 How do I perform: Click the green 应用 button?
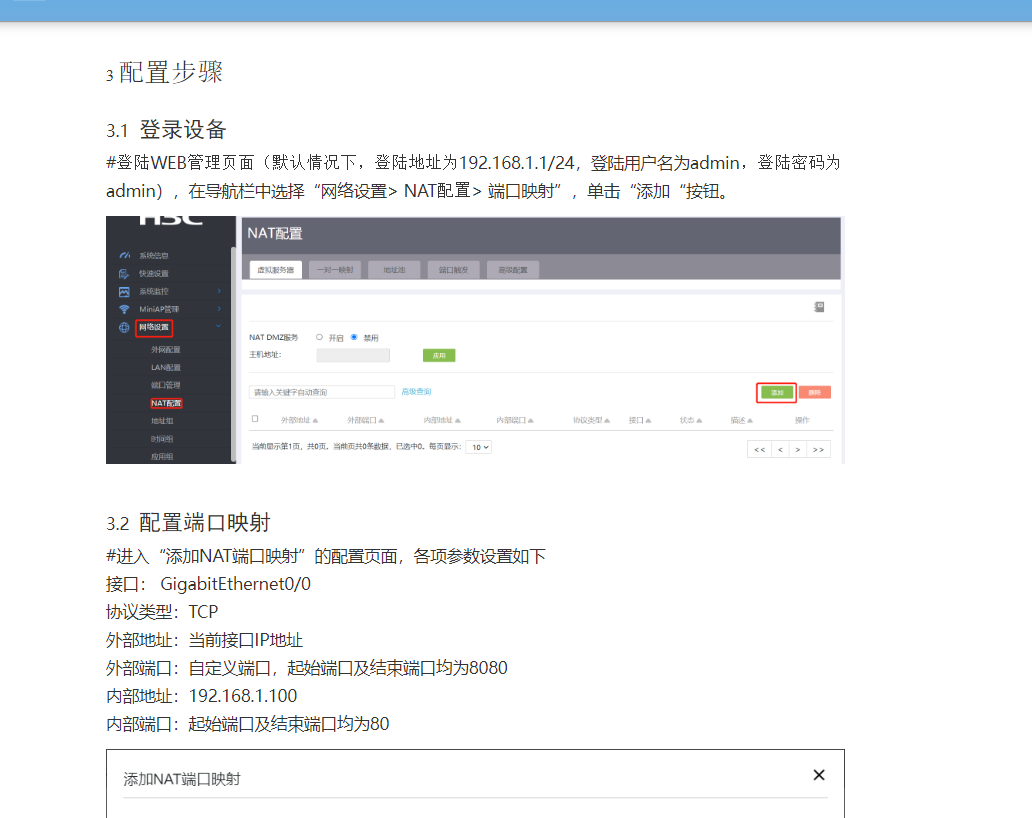click(439, 355)
